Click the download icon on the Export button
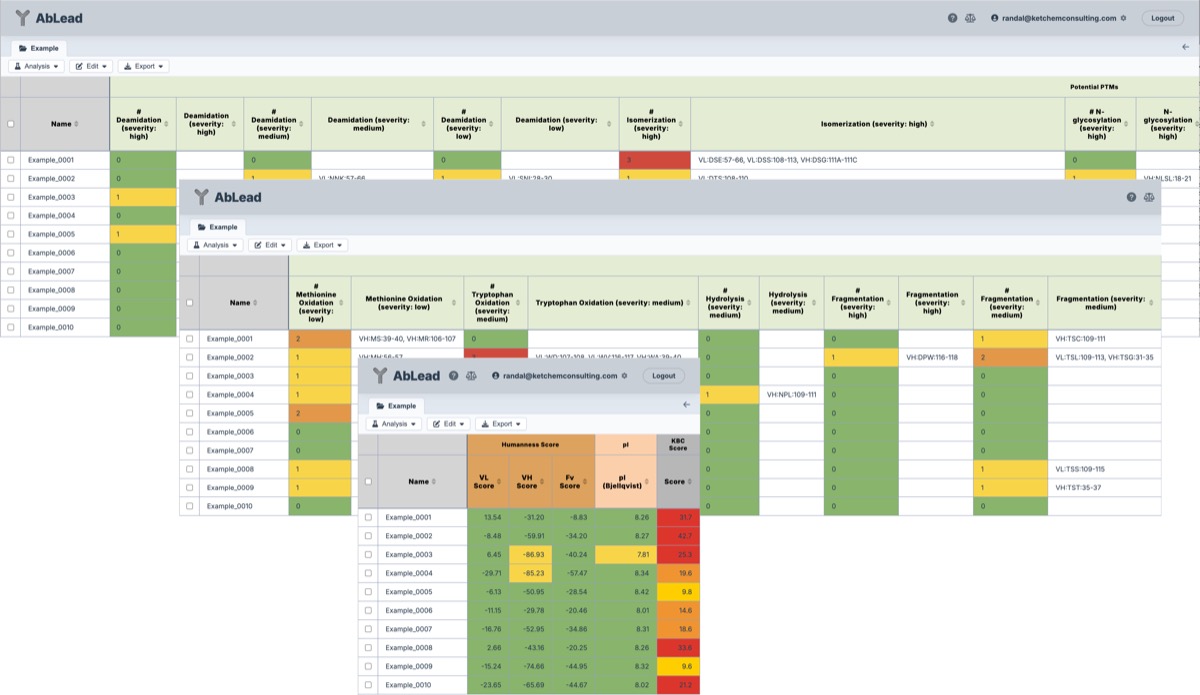1200x695 pixels. tap(485, 424)
